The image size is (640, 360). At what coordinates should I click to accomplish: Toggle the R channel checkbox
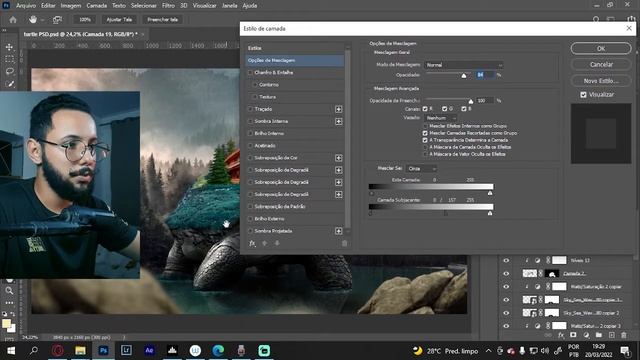coord(425,109)
